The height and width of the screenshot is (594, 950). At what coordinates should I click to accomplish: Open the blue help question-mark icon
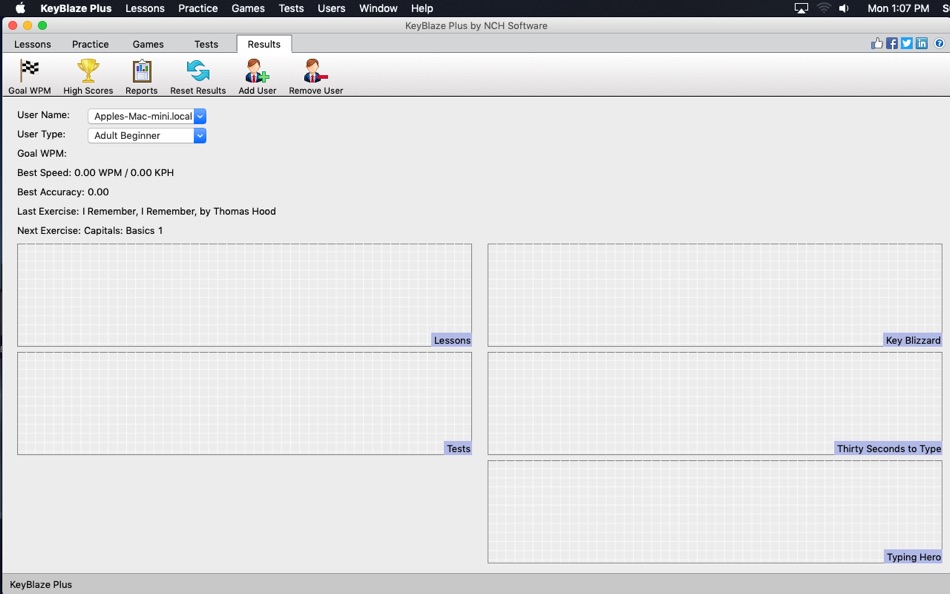click(x=939, y=43)
